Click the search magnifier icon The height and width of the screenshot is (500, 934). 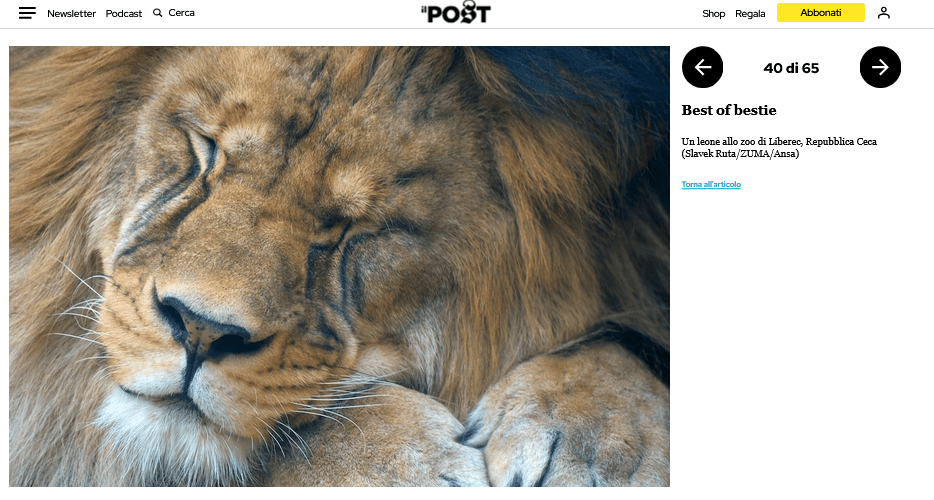click(158, 13)
